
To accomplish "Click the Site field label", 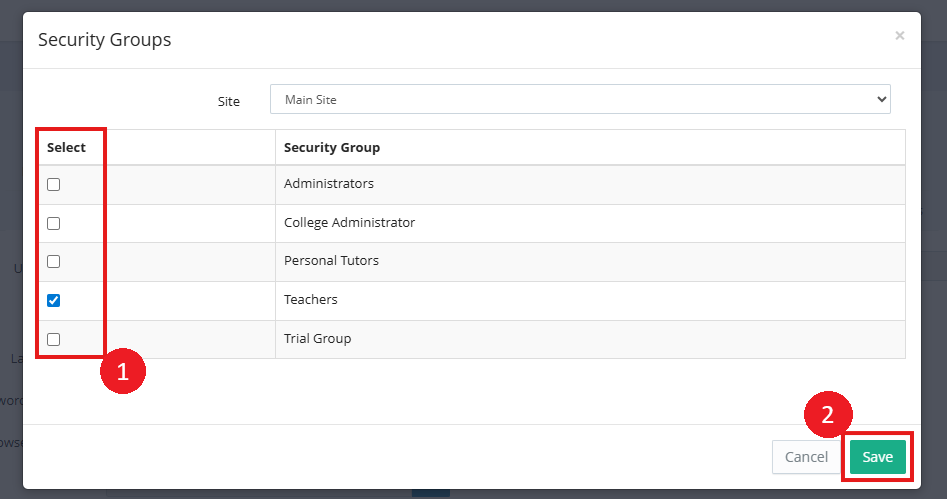I will 229,101.
